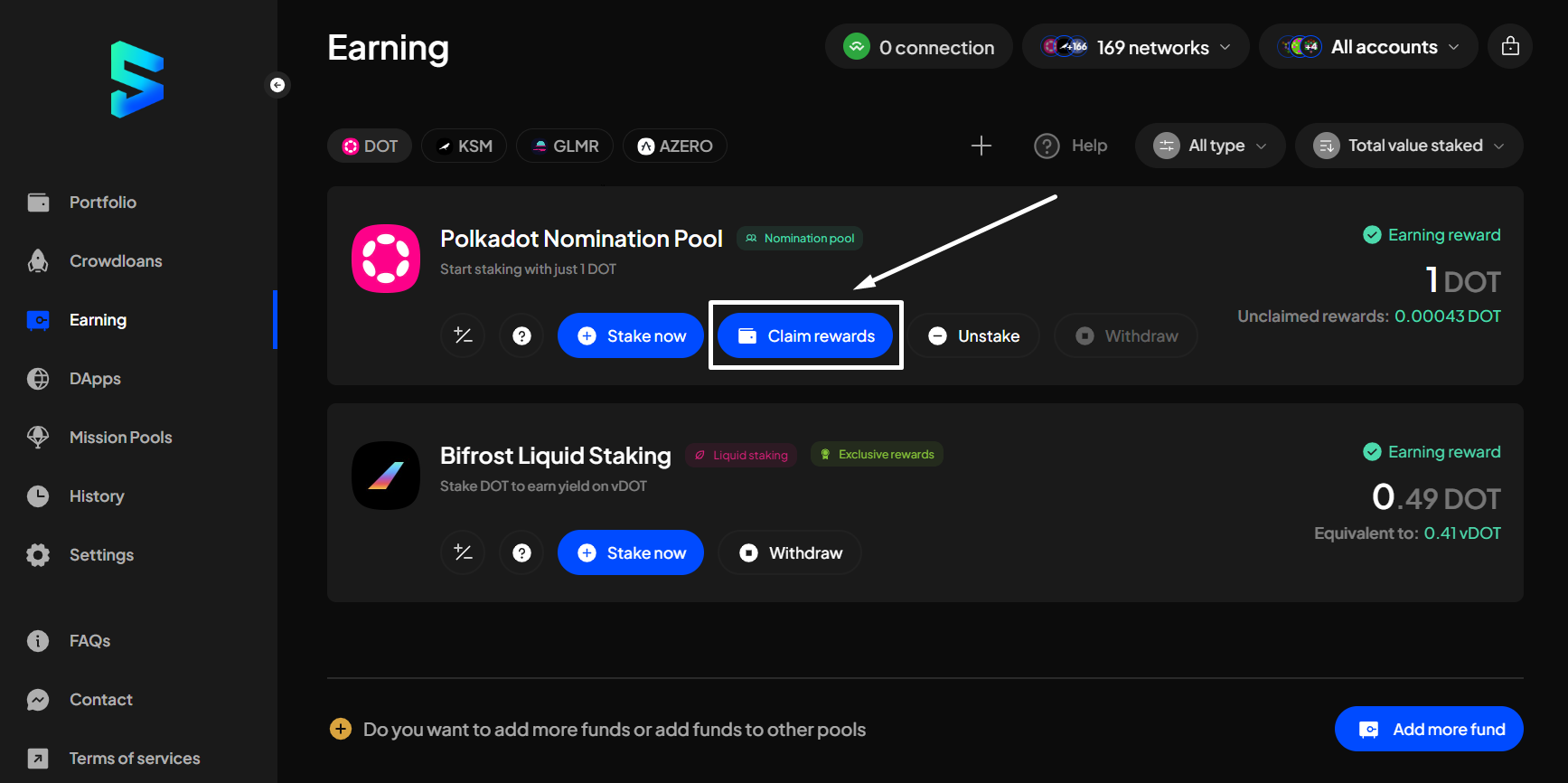The width and height of the screenshot is (1568, 783).
Task: Click the Add more fund button
Action: (1429, 729)
